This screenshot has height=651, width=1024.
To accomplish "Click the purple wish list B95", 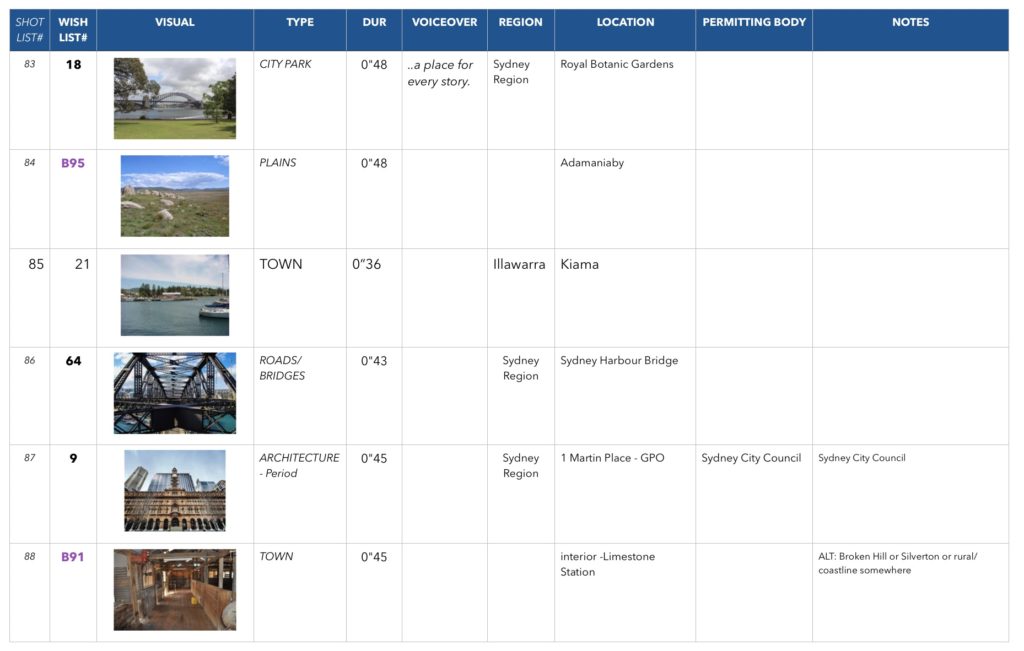I will 73,163.
